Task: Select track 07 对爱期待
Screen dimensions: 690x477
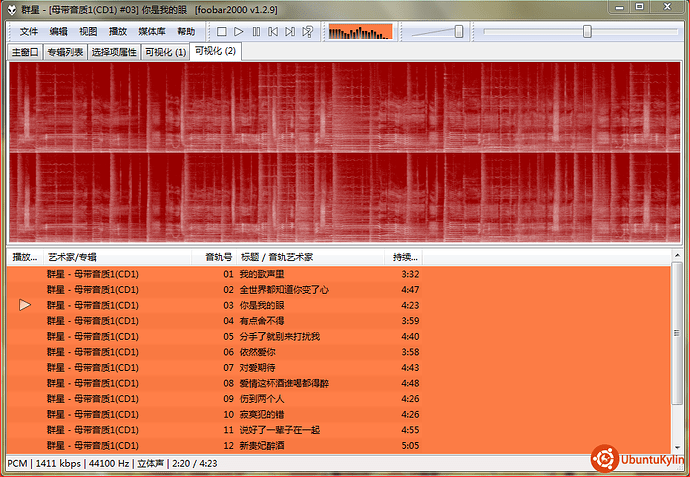Action: tap(338, 367)
